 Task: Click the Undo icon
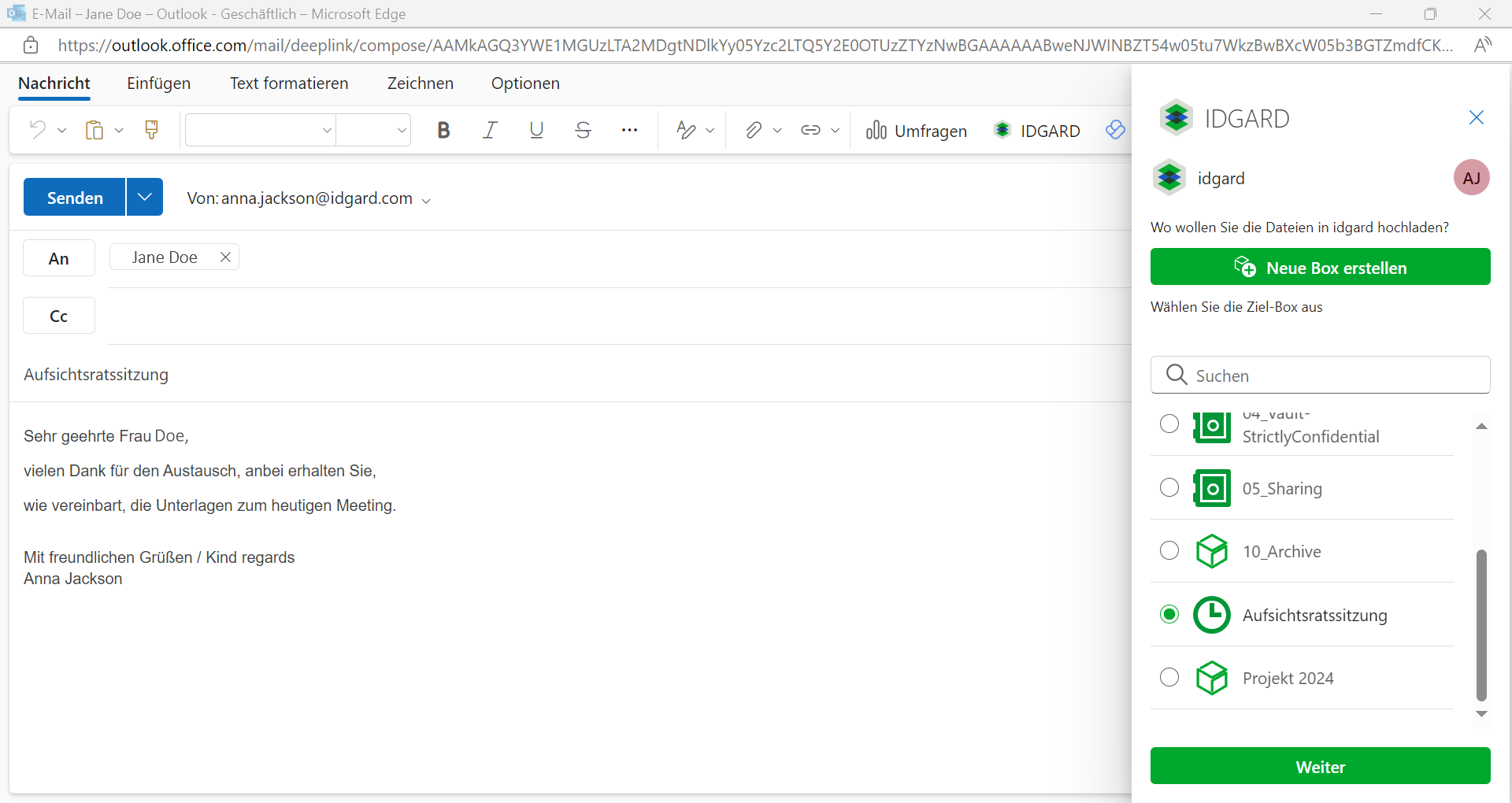tap(37, 130)
